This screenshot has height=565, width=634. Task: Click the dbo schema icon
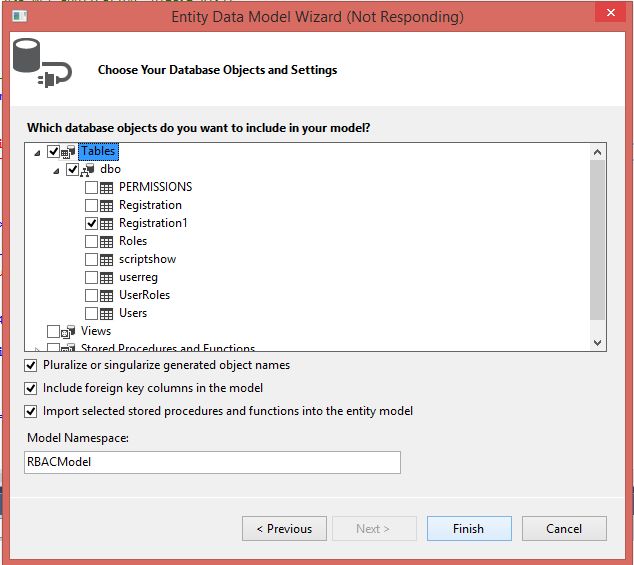[x=87, y=170]
